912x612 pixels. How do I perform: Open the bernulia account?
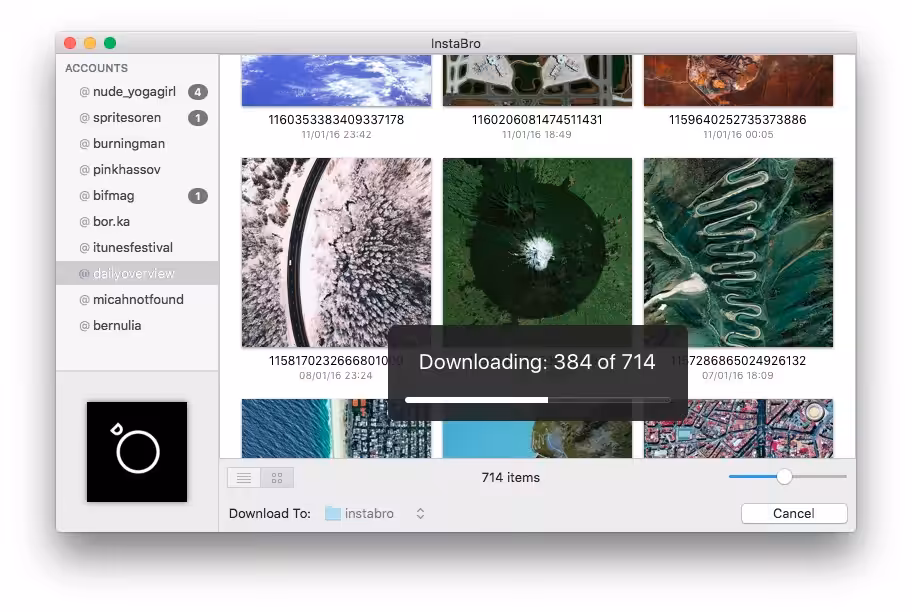click(116, 325)
